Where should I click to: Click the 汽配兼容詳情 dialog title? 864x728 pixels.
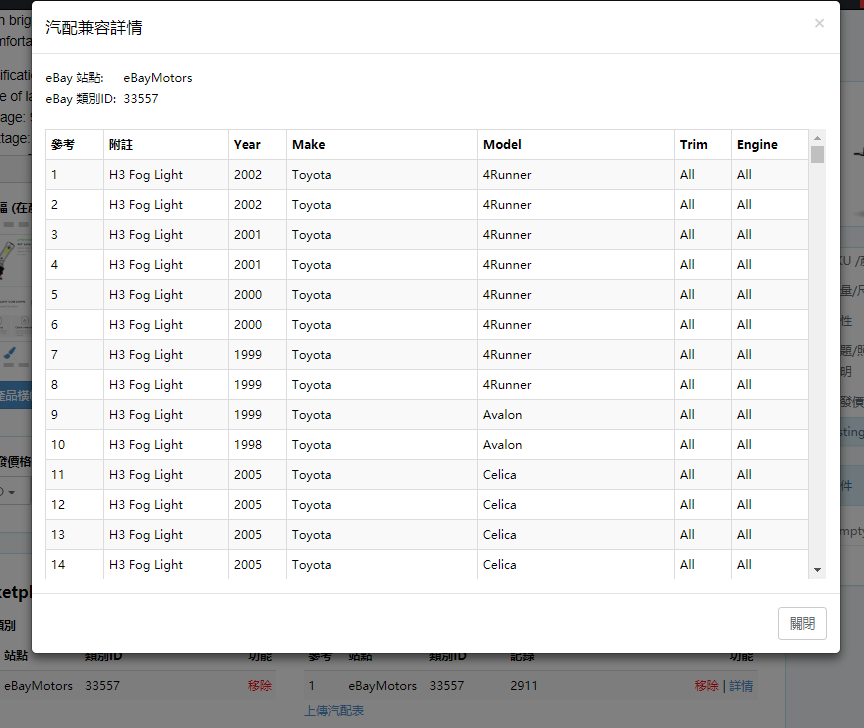(x=94, y=28)
